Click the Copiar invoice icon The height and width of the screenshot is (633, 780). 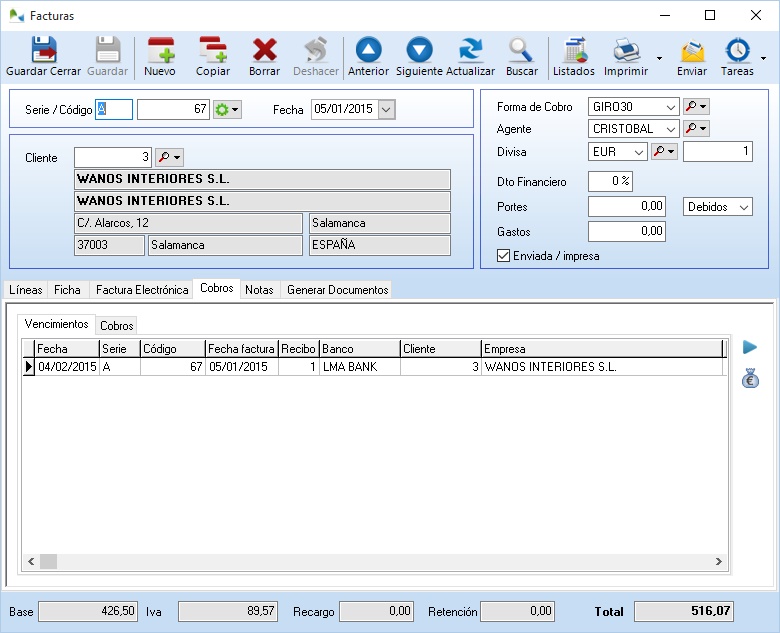click(x=212, y=50)
